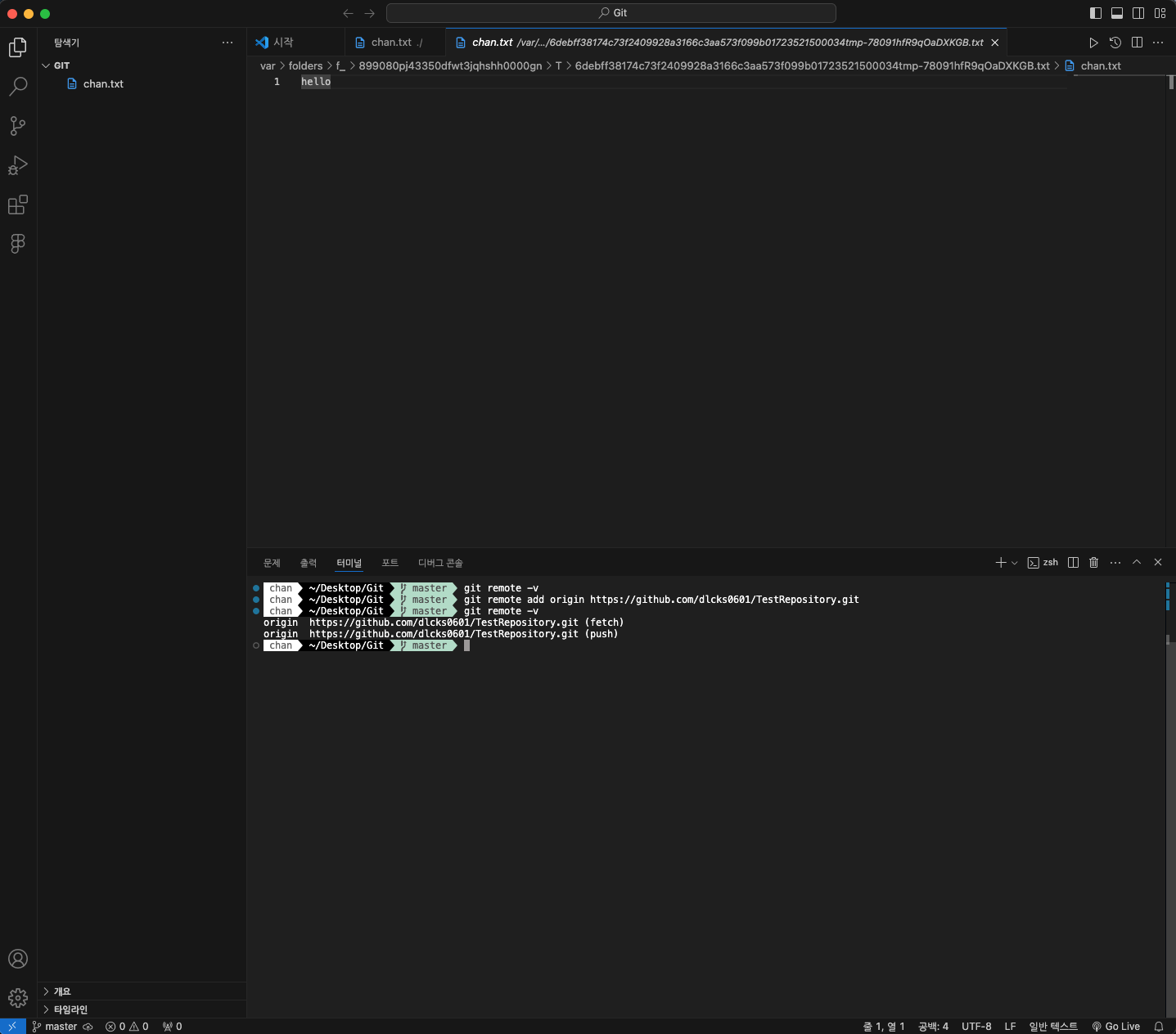The image size is (1176, 1034).
Task: Toggle the secondary side bar visibility
Action: pos(1138,13)
